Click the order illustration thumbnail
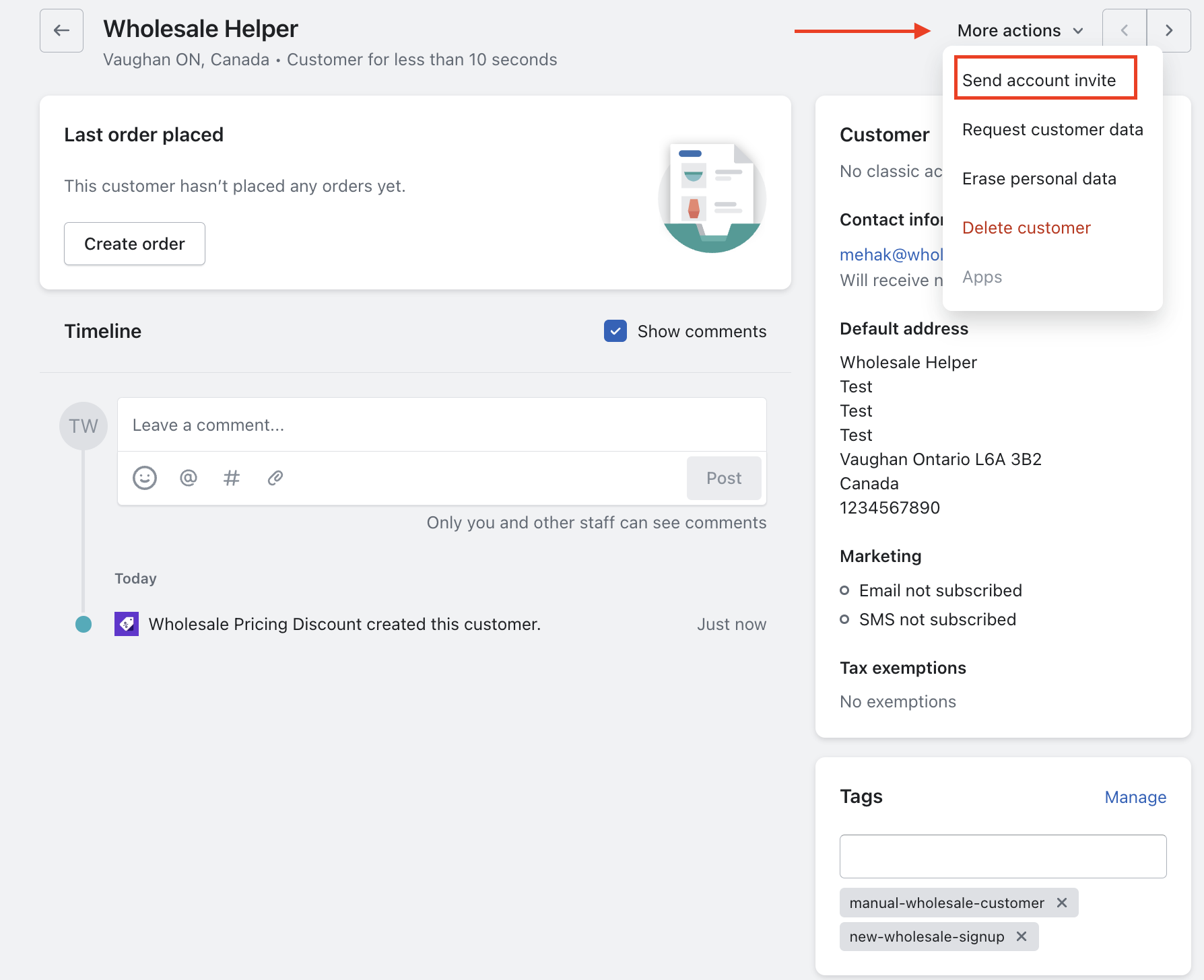This screenshot has height=980, width=1204. click(x=712, y=197)
